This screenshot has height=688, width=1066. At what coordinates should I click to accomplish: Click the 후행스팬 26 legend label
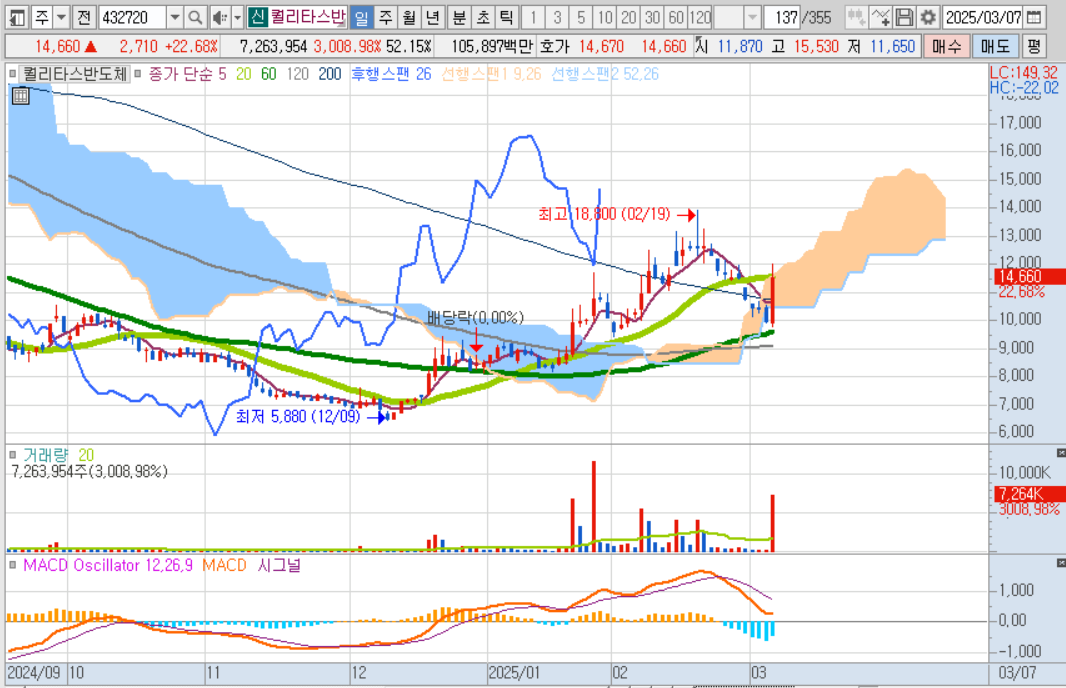(391, 74)
